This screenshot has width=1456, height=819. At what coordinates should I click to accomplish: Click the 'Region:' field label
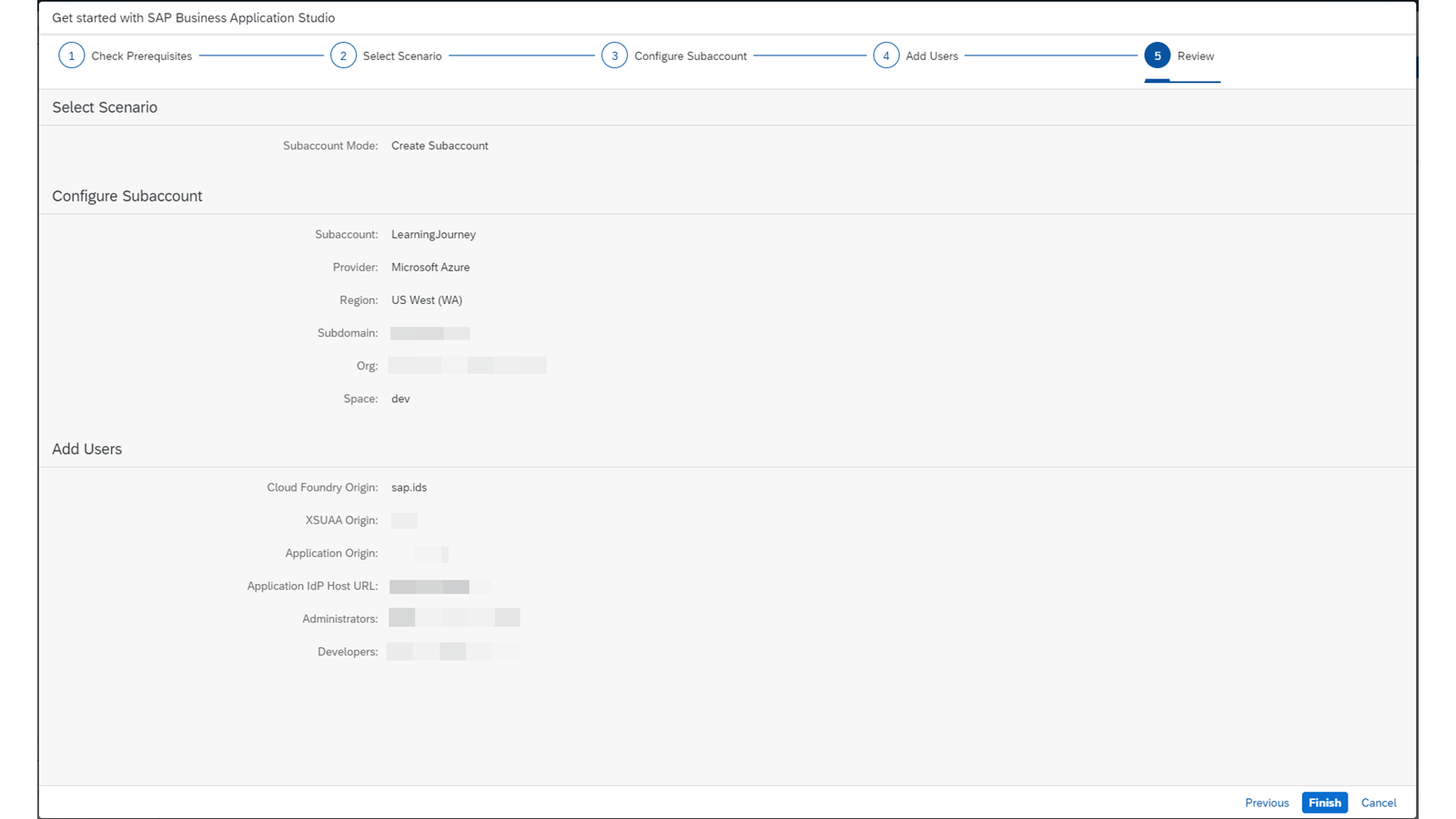359,300
